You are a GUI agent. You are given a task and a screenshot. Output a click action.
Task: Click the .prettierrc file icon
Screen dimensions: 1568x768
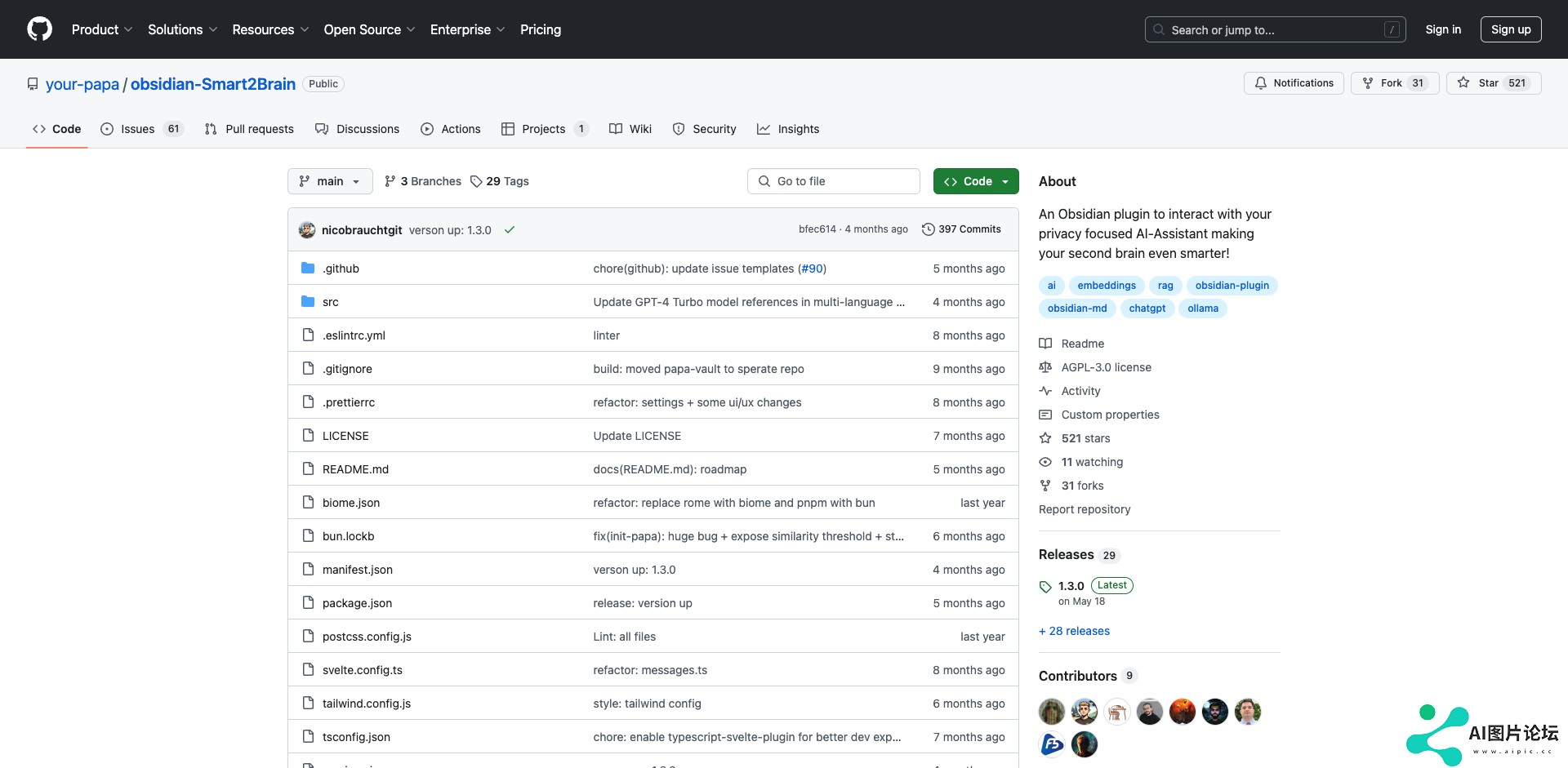click(308, 402)
